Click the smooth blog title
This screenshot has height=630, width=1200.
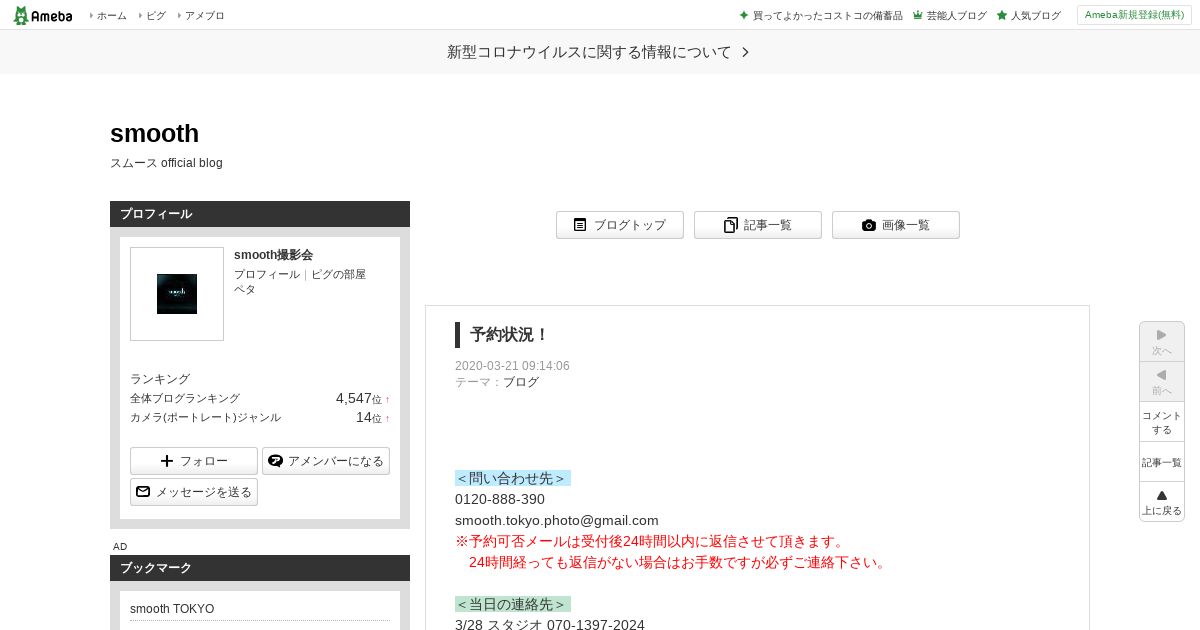click(x=154, y=134)
